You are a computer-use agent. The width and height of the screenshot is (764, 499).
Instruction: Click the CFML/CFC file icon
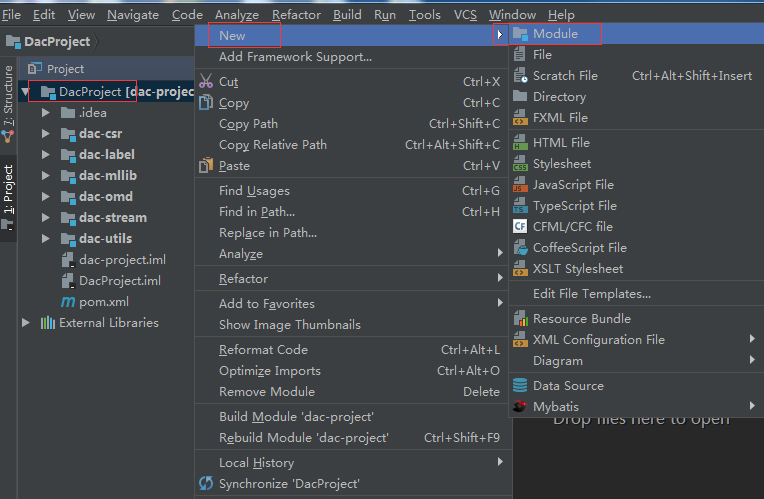[x=520, y=227]
